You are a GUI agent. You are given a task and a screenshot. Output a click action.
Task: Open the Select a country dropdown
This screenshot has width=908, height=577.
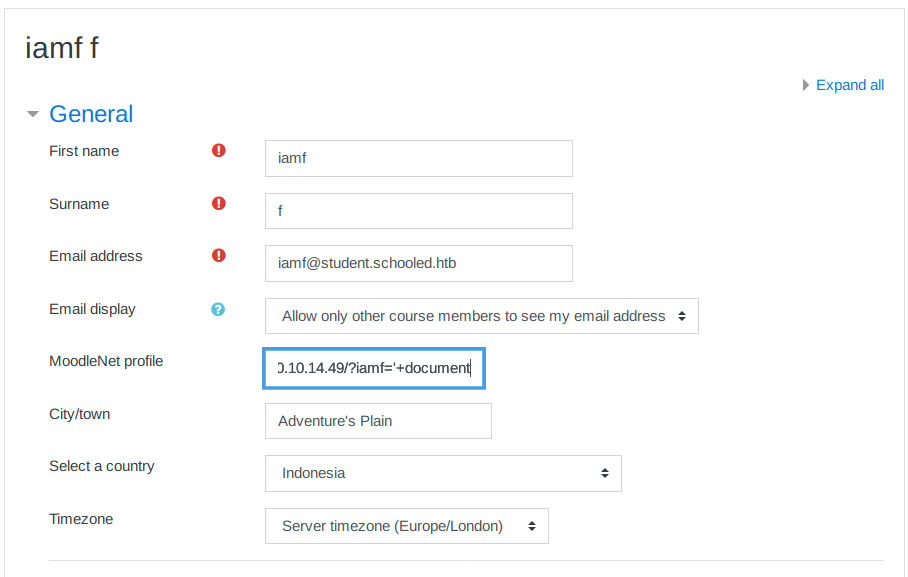pos(443,473)
